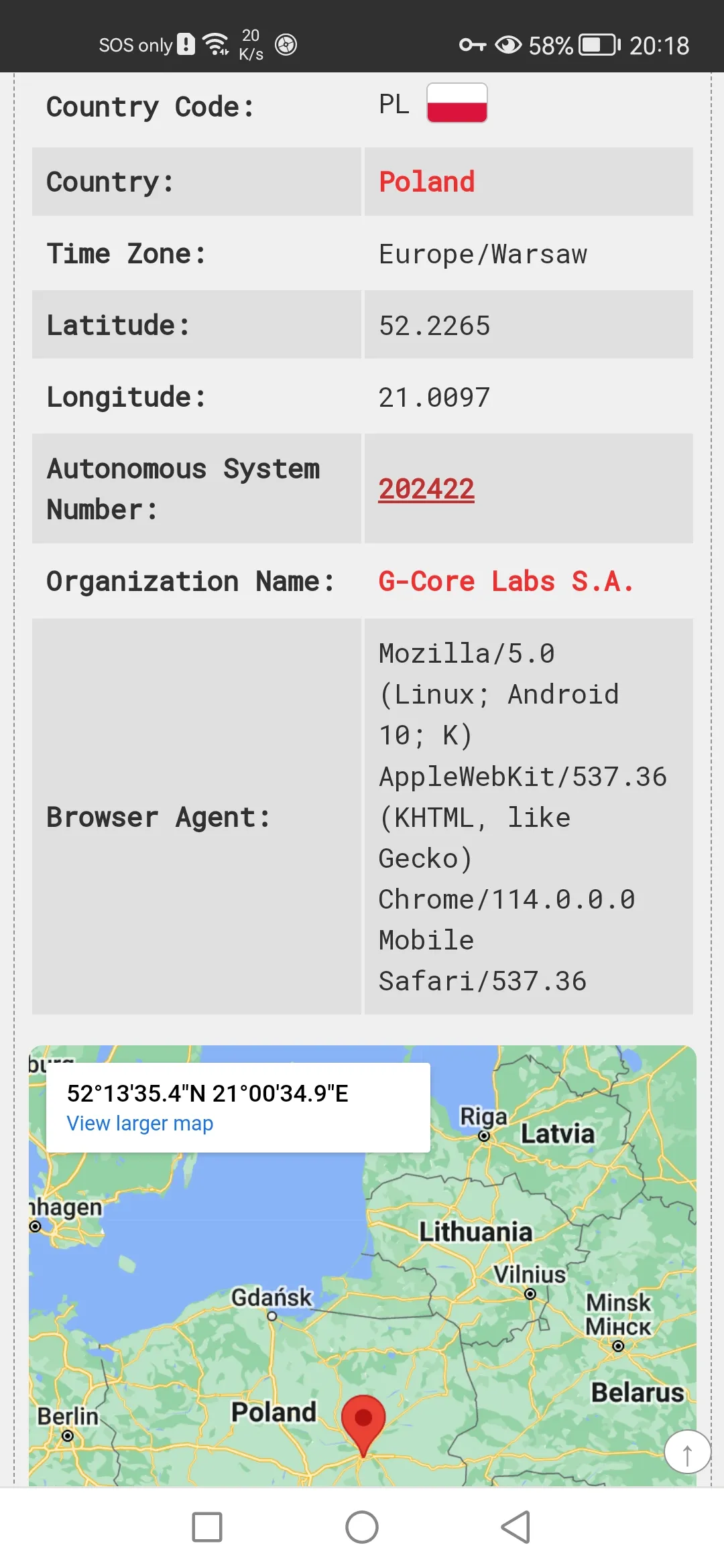724x1568 pixels.
Task: Tap the 58% battery percentage text
Action: coord(550,46)
